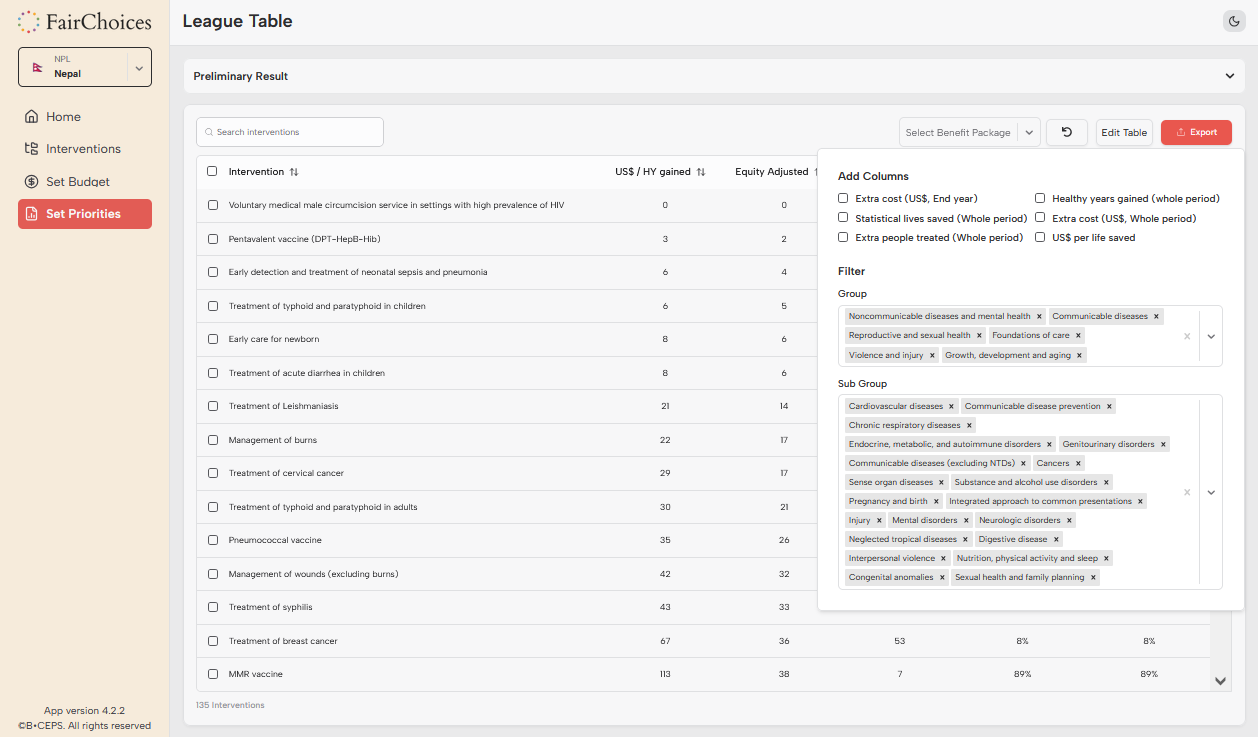
Task: Enable Extra cost (US$, End year) column
Action: click(x=843, y=198)
